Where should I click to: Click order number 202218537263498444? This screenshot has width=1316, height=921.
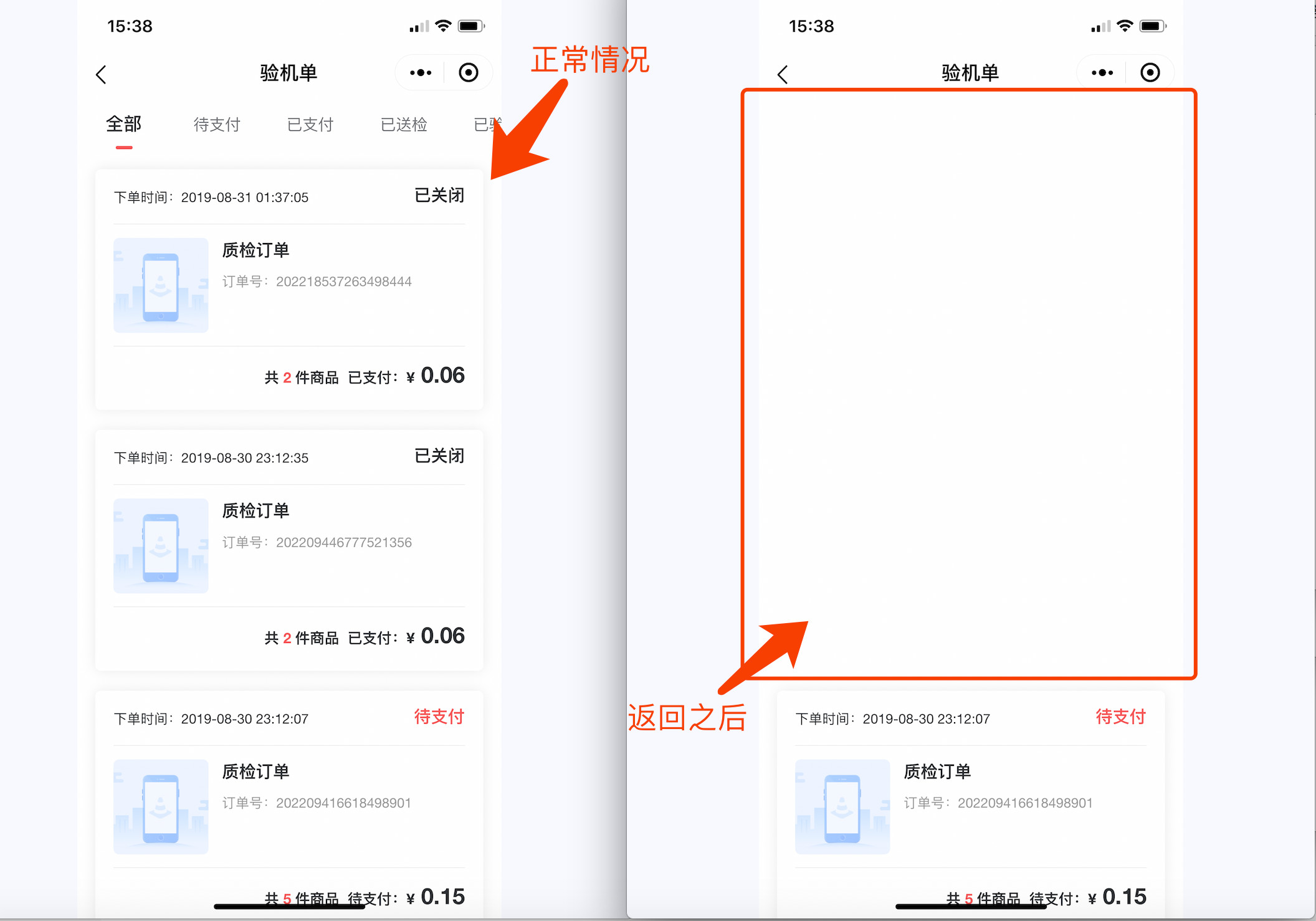tap(343, 282)
